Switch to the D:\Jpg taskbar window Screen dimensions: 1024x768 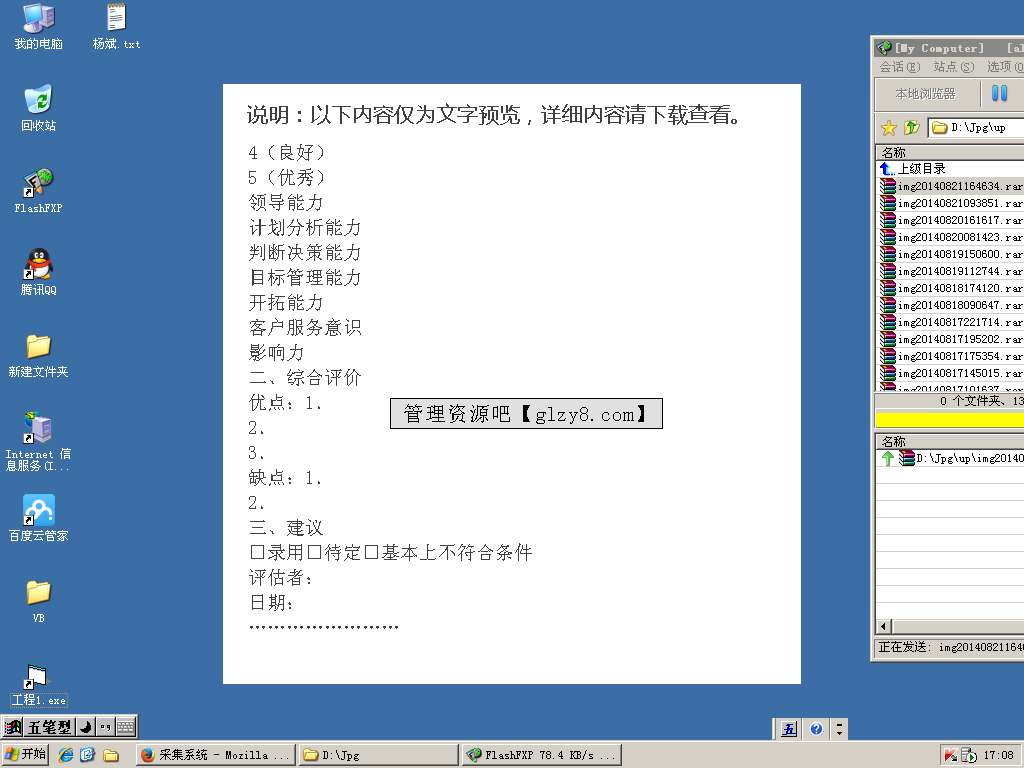[x=379, y=755]
